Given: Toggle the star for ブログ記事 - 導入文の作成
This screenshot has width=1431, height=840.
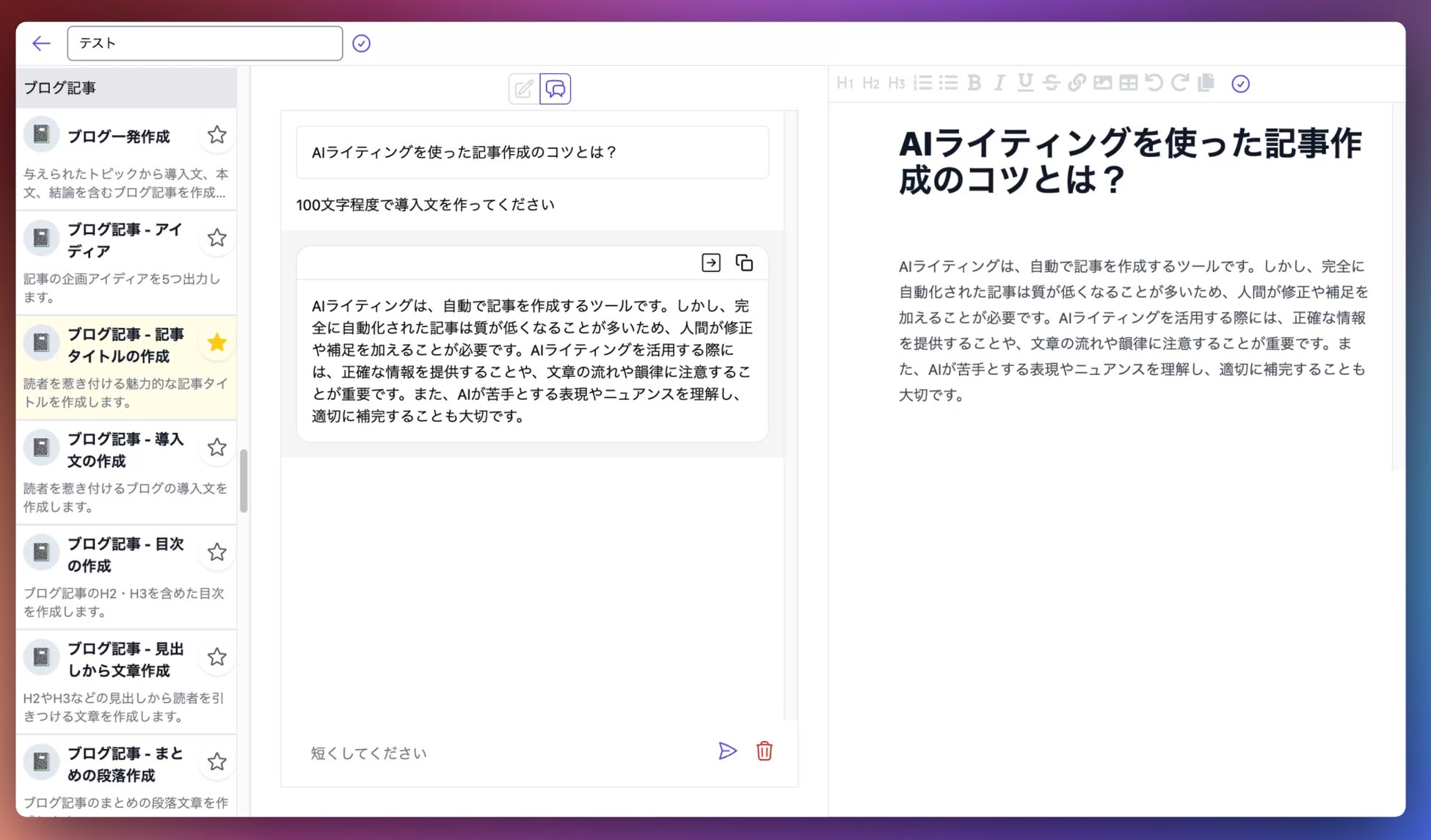Looking at the screenshot, I should (216, 448).
